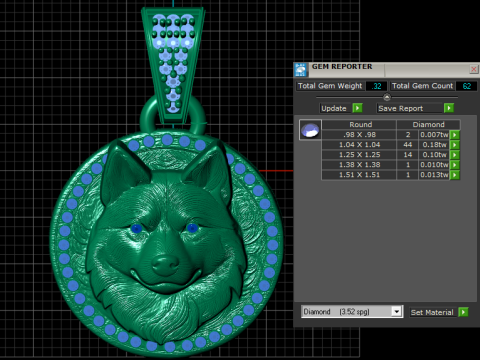Viewport: 480px width, 360px height.
Task: Close the Gem Reporter panel
Action: [x=473, y=69]
